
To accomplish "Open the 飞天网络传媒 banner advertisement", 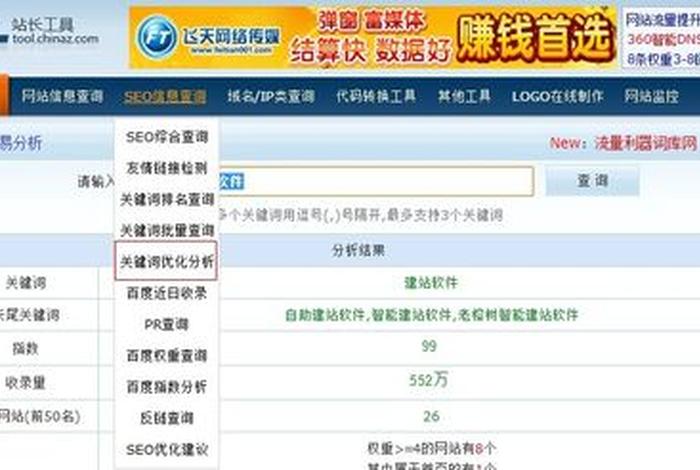I will (x=373, y=37).
